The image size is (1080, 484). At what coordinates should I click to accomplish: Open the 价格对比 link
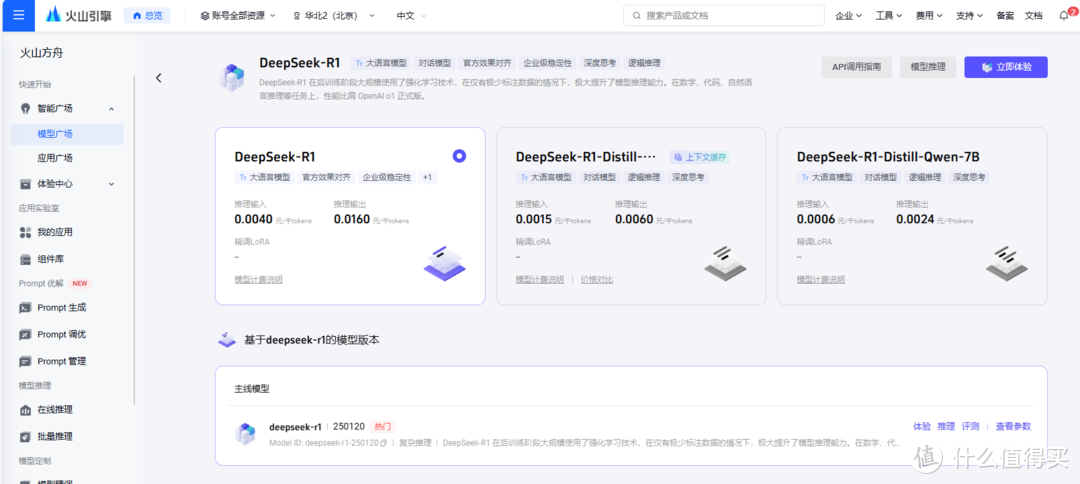[597, 280]
